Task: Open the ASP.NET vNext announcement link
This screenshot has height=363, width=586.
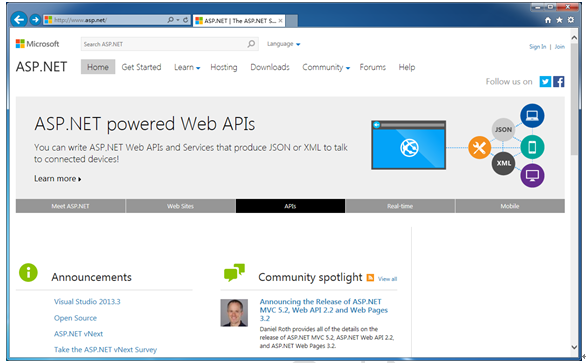Action: coord(78,334)
